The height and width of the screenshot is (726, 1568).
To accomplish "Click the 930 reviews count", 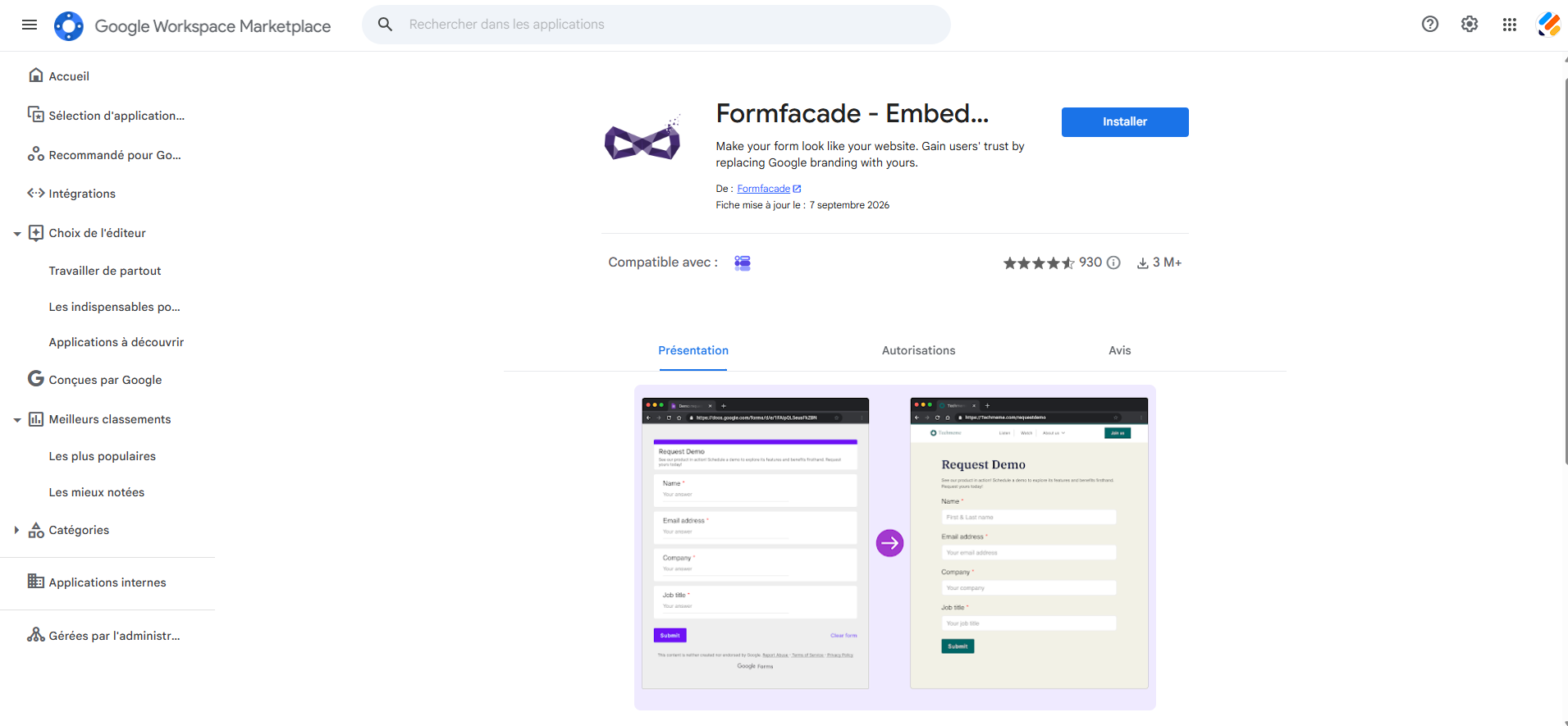I will tap(1090, 263).
